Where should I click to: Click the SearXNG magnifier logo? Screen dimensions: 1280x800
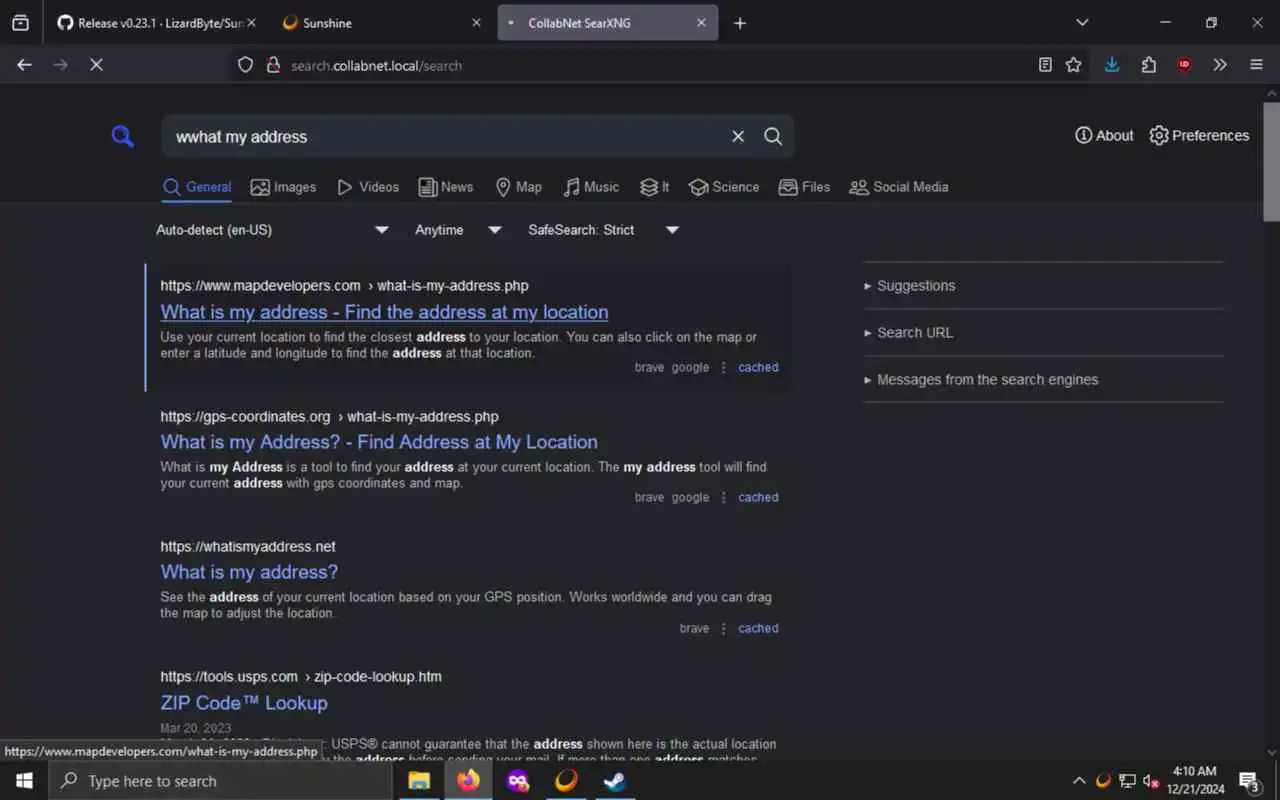click(x=122, y=137)
